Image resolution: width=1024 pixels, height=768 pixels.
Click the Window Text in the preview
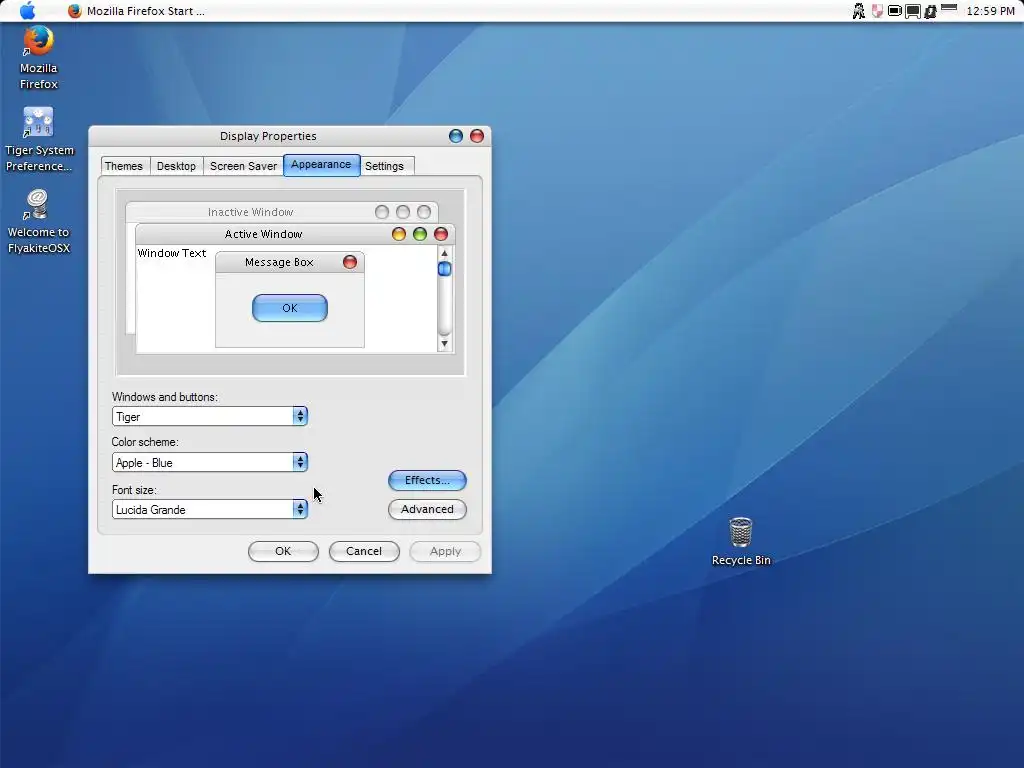pos(172,253)
